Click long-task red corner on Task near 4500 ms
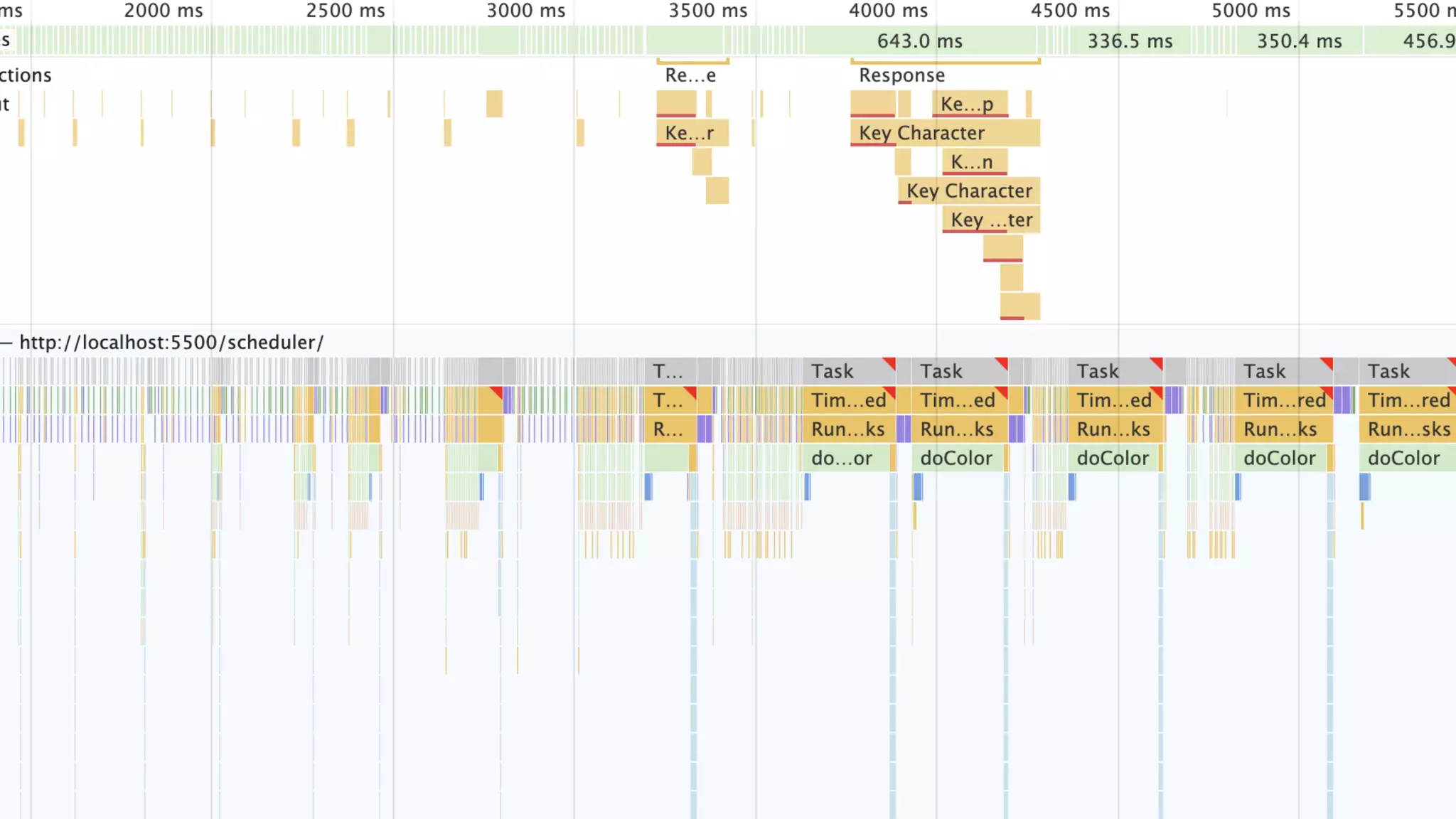Image resolution: width=1456 pixels, height=819 pixels. [x=1157, y=363]
